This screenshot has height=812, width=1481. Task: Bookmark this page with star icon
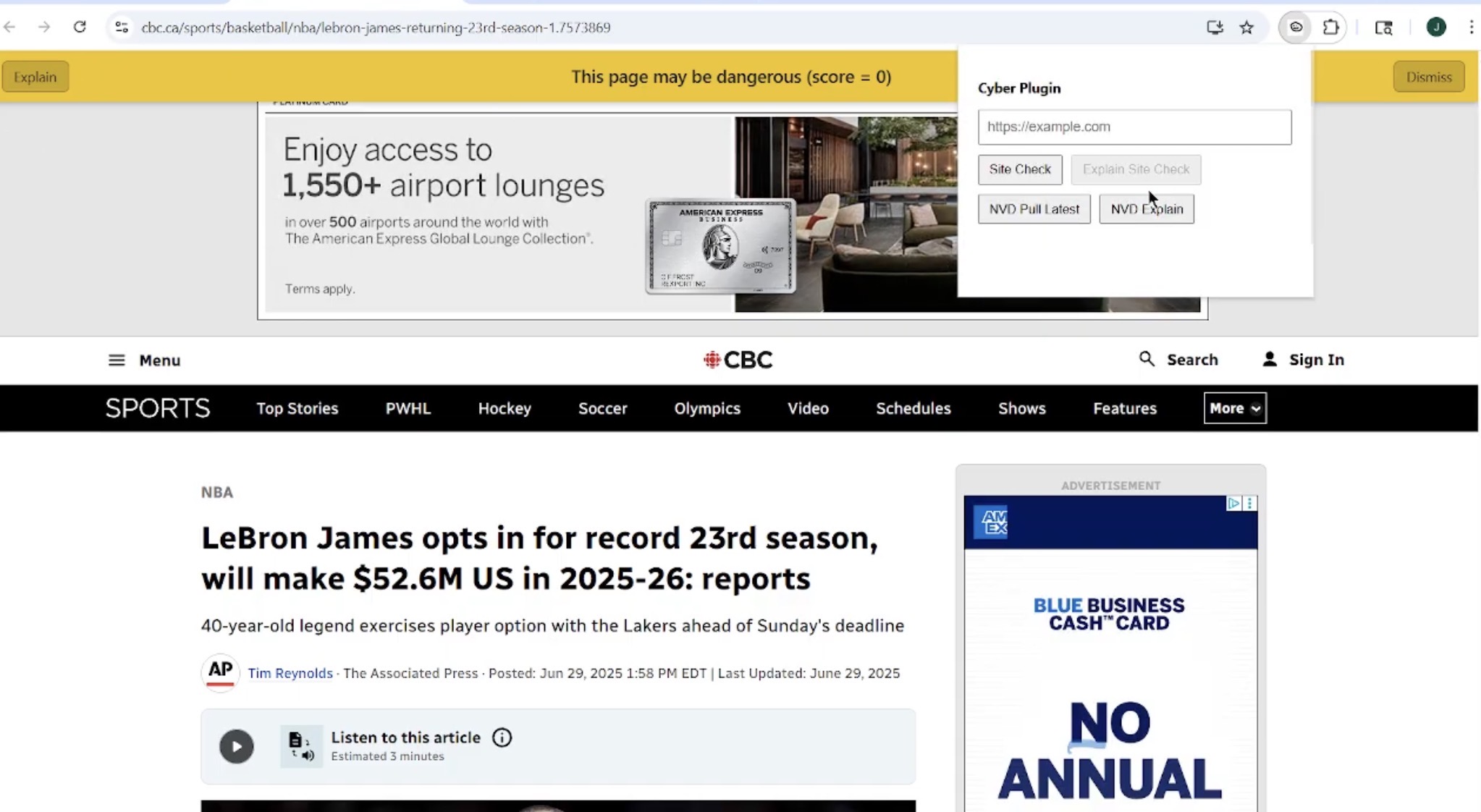click(1246, 28)
